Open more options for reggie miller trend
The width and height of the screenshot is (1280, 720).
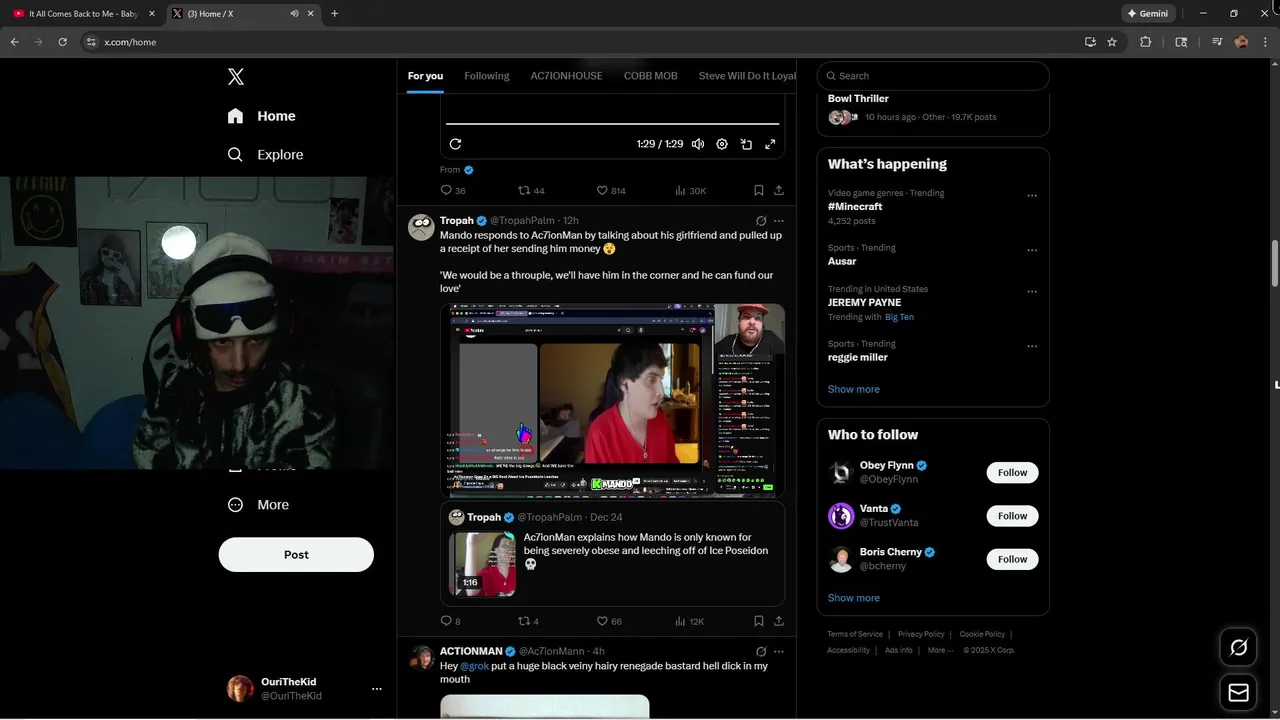click(x=1032, y=347)
